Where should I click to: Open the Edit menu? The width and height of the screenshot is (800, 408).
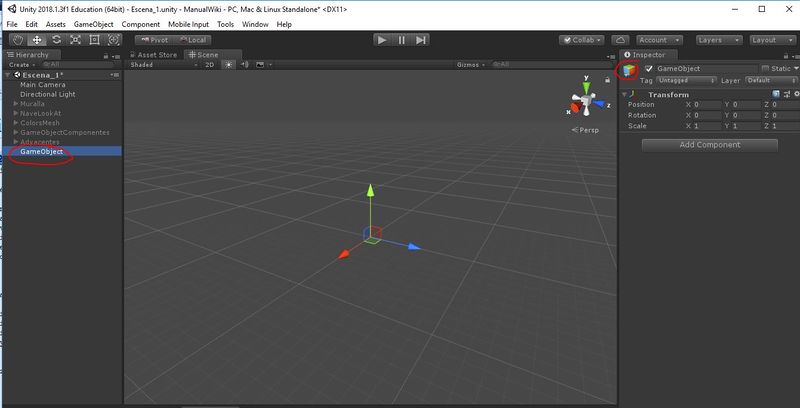32,24
